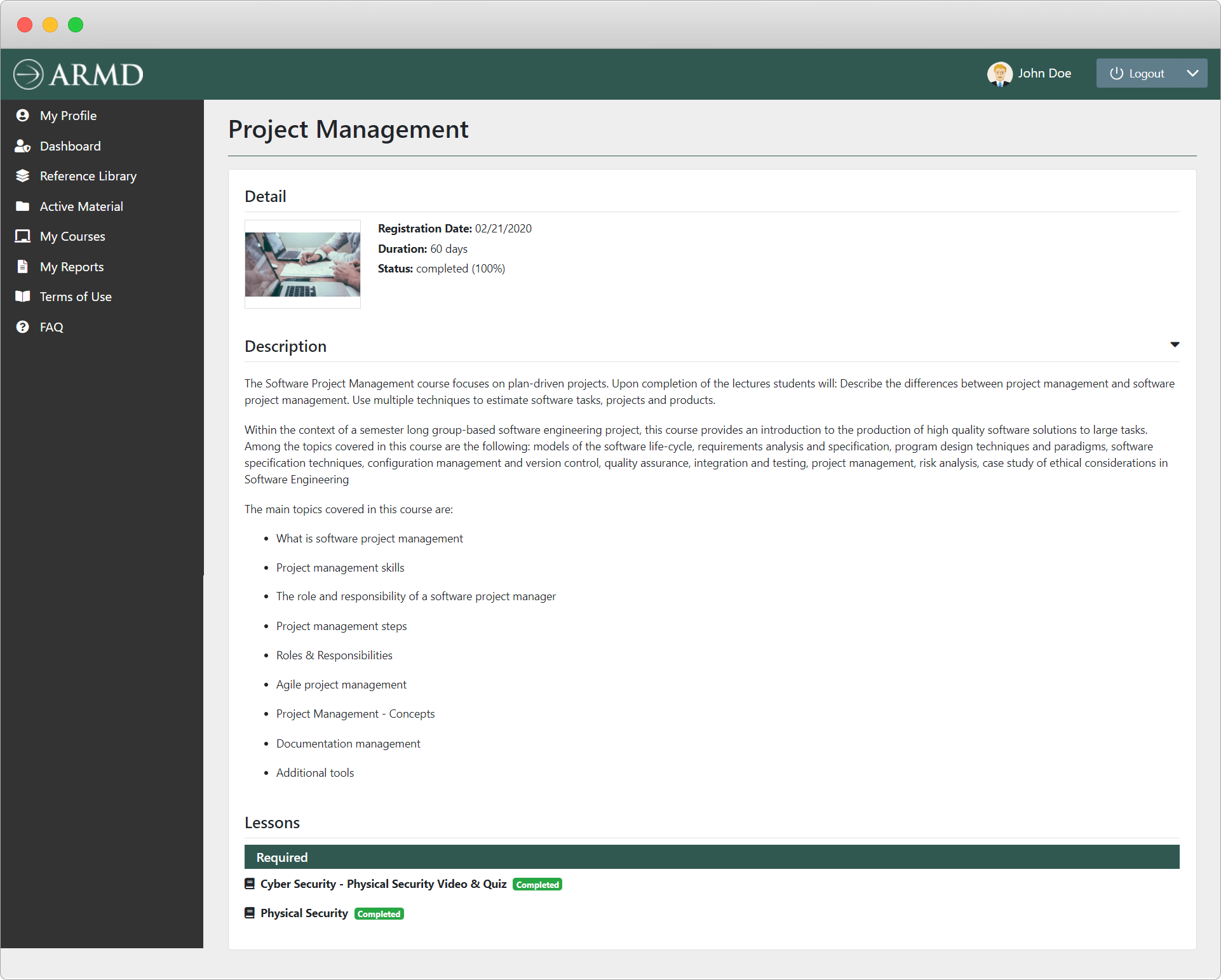Image resolution: width=1221 pixels, height=980 pixels.
Task: Click the My Profile user icon
Action: point(23,116)
